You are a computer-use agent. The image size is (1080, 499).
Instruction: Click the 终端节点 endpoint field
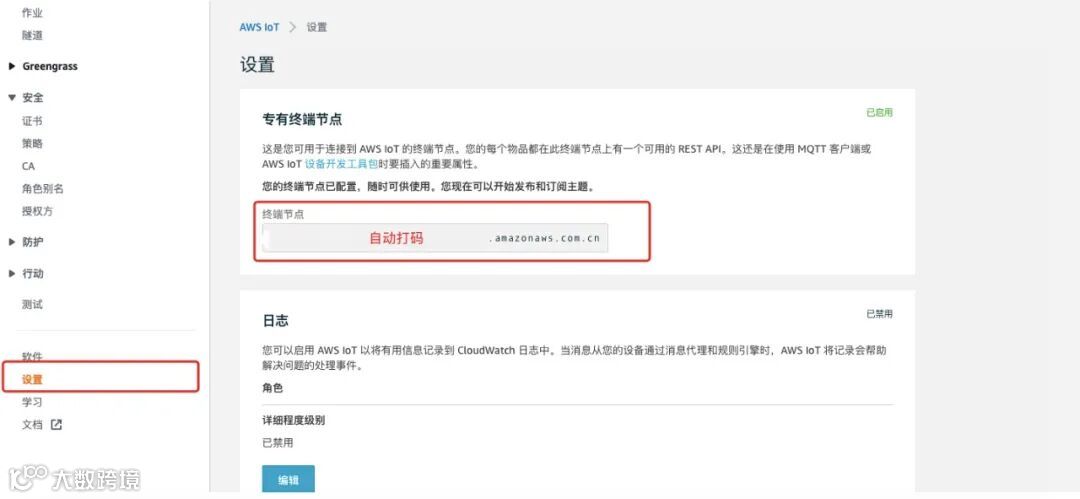[x=435, y=238]
